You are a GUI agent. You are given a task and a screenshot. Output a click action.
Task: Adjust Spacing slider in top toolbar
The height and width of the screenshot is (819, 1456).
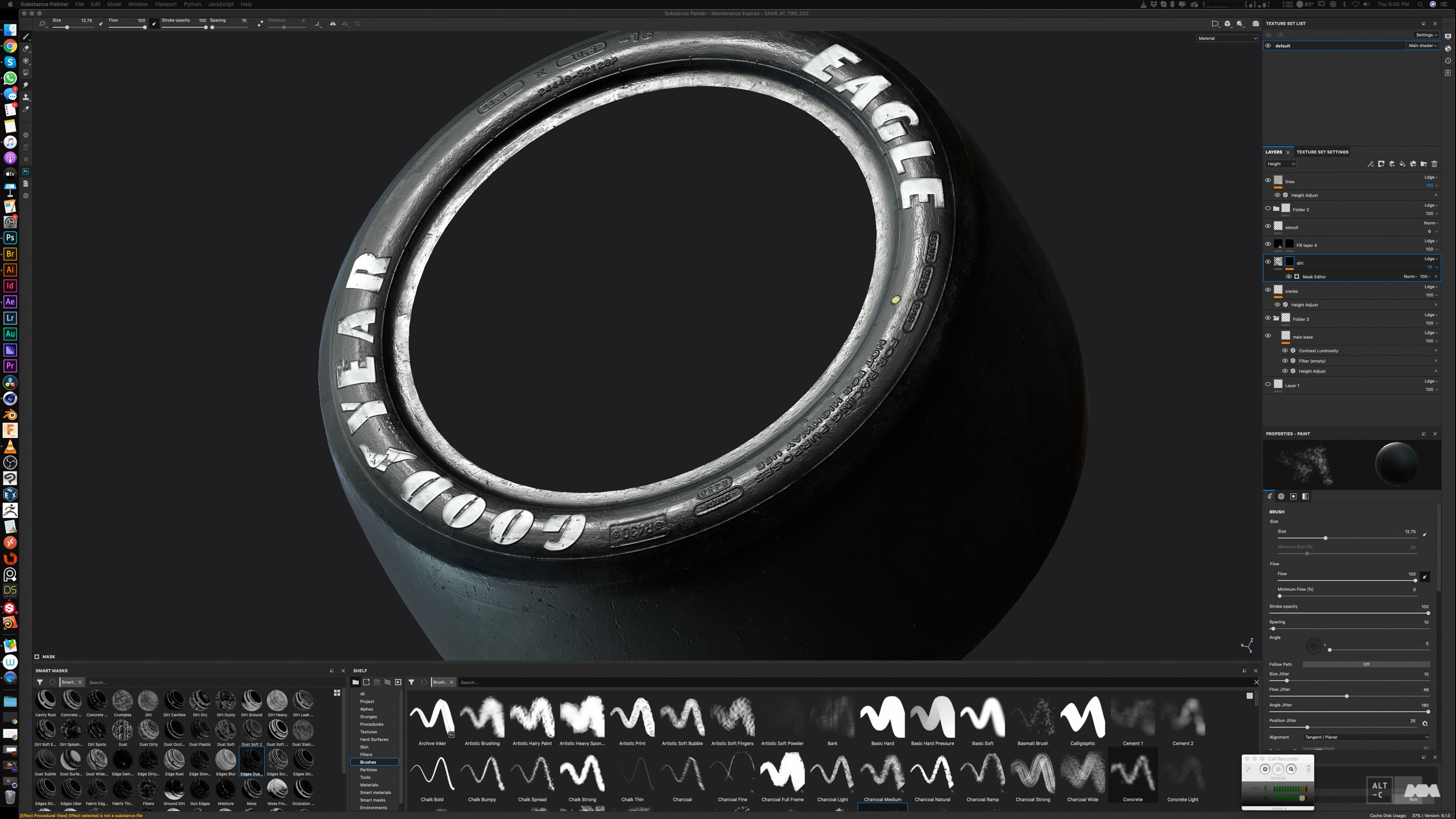click(x=229, y=27)
